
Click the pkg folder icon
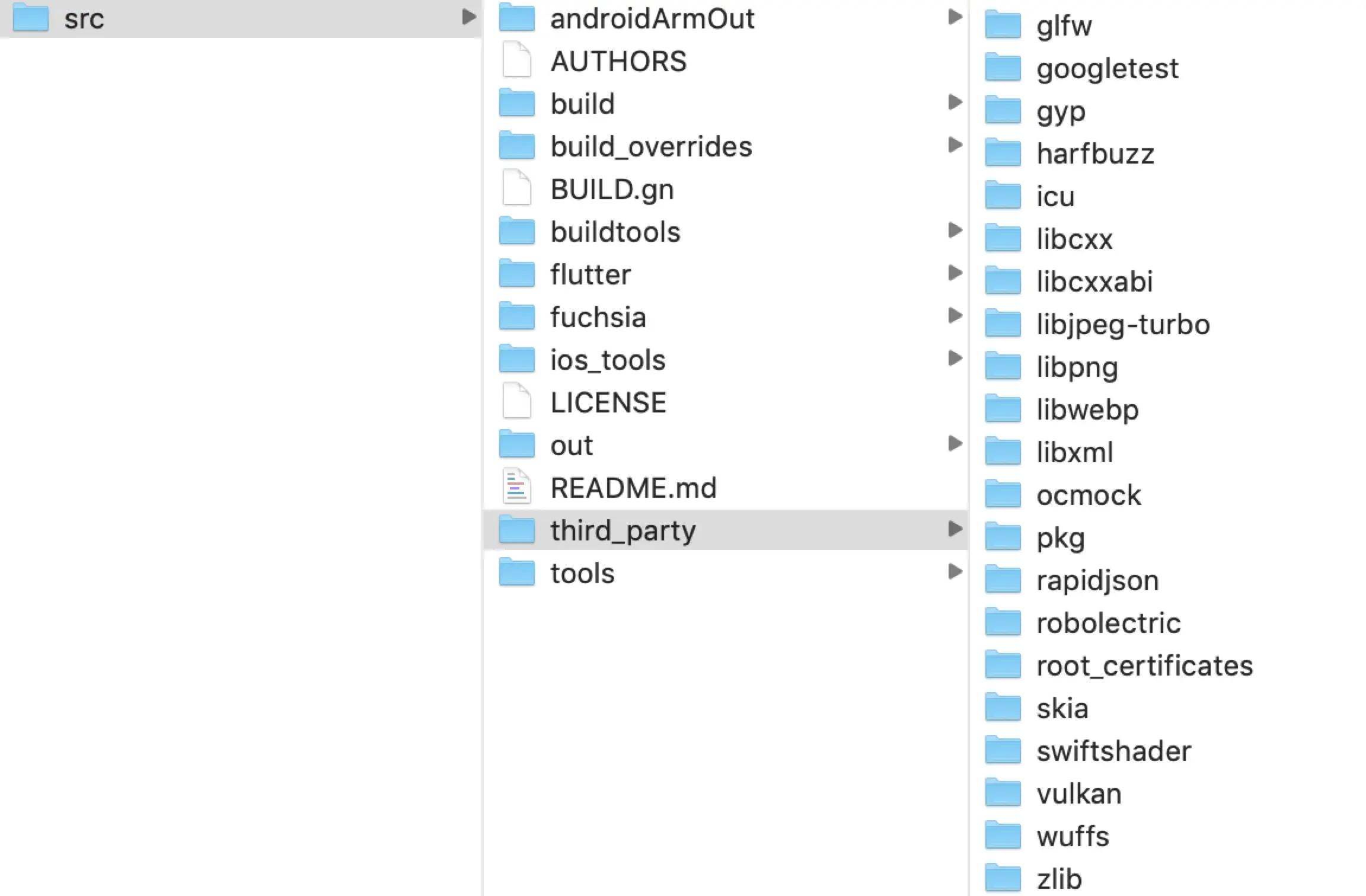pyautogui.click(x=1003, y=536)
